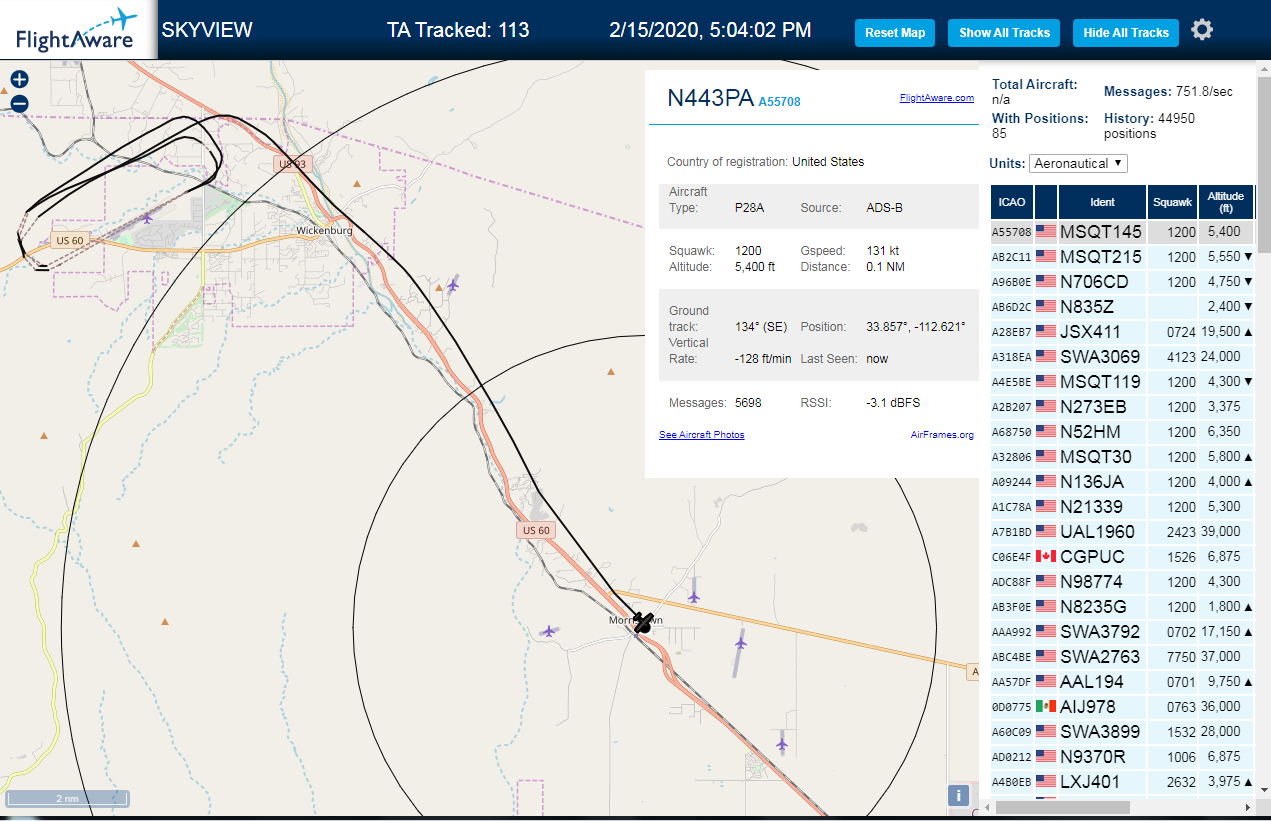1271x821 pixels.
Task: Open the AirFrames.org link
Action: (x=942, y=435)
